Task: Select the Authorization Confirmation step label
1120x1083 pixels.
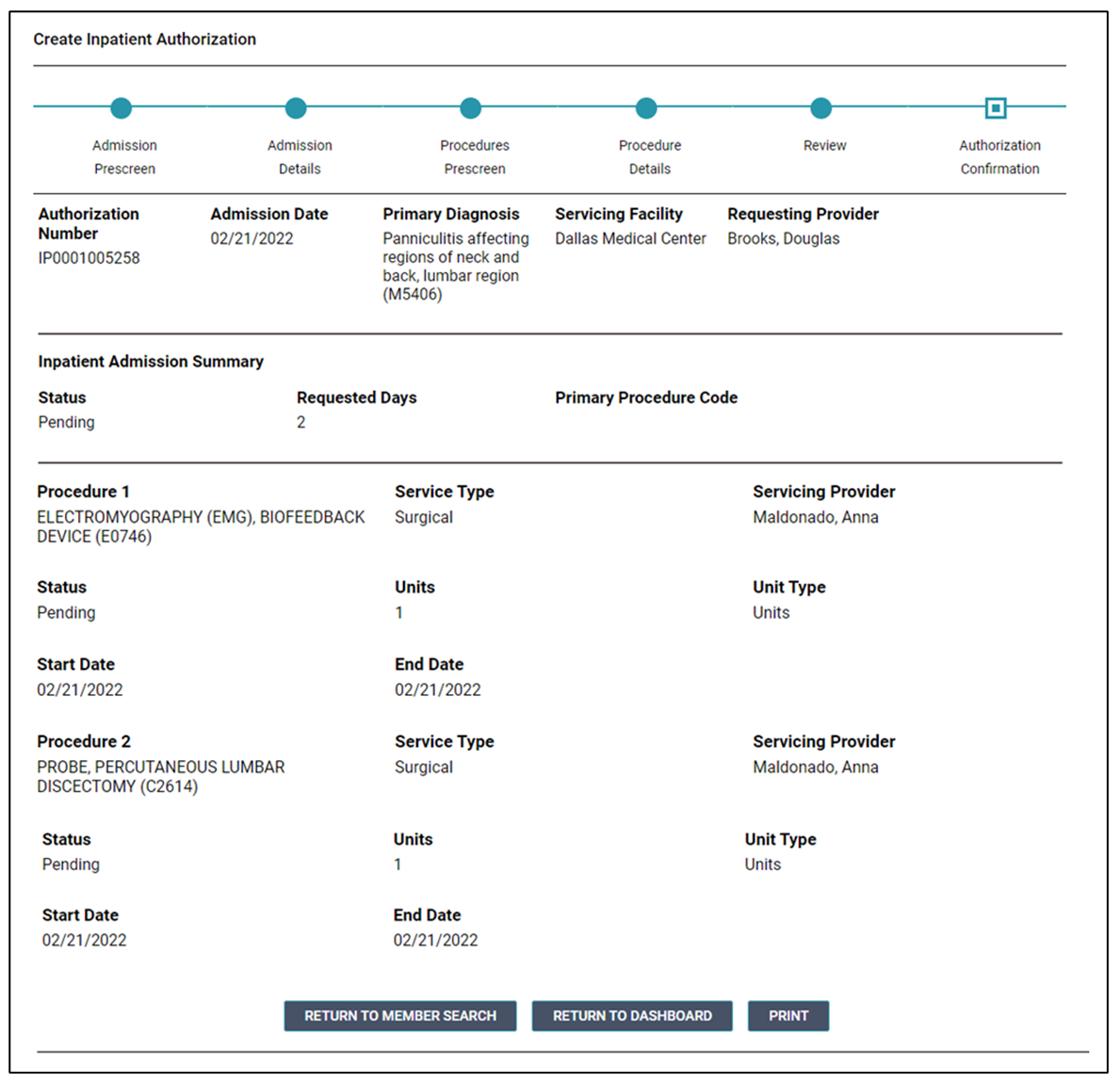Action: pyautogui.click(x=999, y=157)
